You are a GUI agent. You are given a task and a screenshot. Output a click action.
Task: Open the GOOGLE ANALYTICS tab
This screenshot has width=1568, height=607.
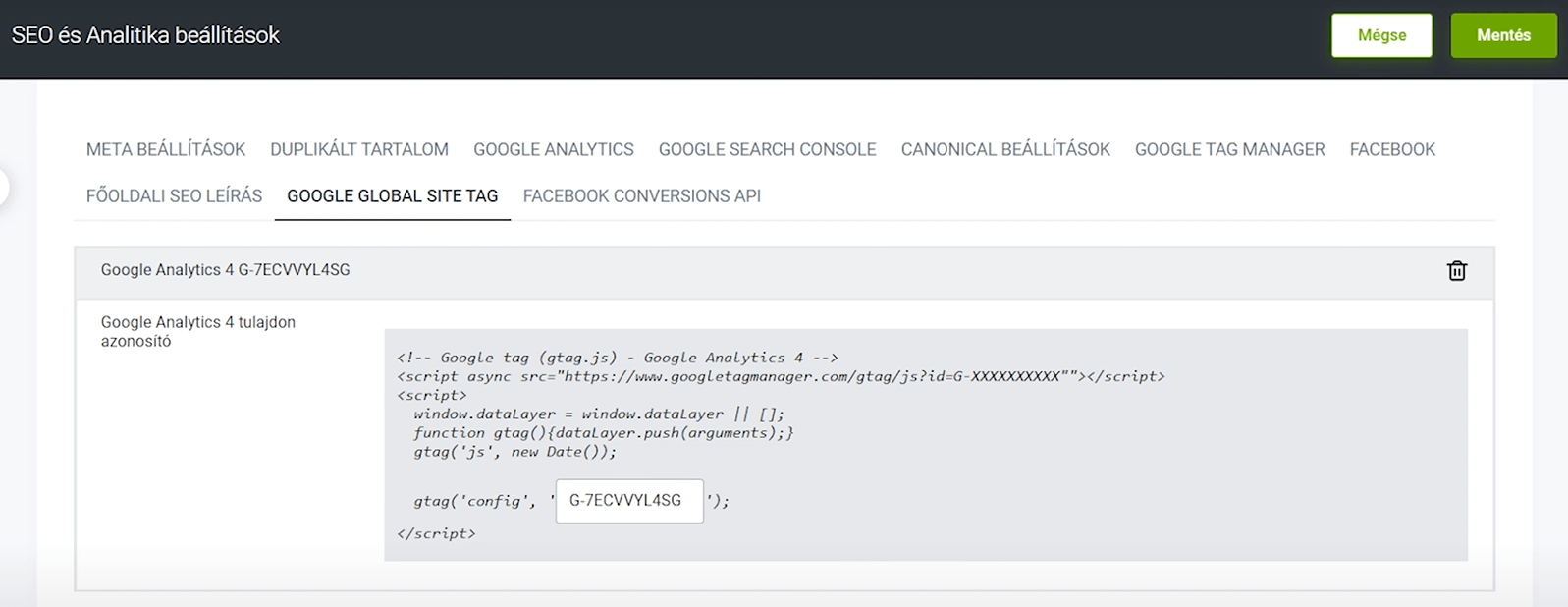point(554,149)
